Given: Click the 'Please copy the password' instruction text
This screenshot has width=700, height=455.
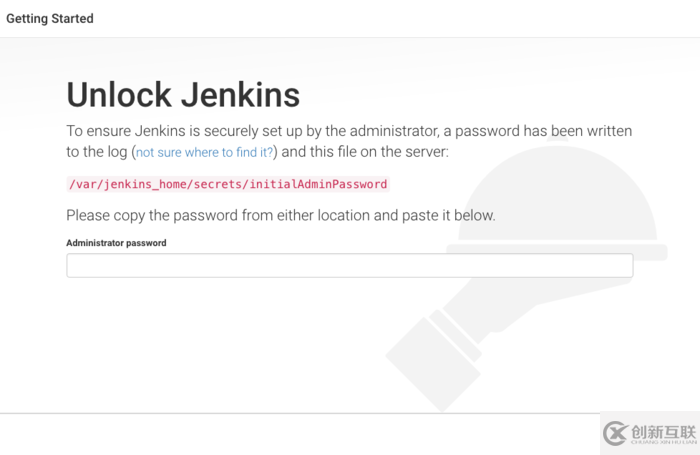Looking at the screenshot, I should click(281, 215).
